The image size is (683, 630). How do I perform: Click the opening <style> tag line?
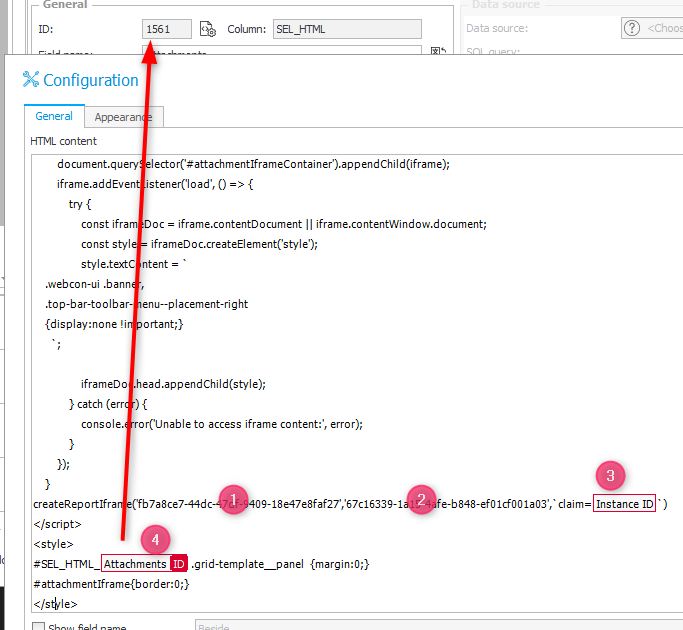pyautogui.click(x=54, y=544)
